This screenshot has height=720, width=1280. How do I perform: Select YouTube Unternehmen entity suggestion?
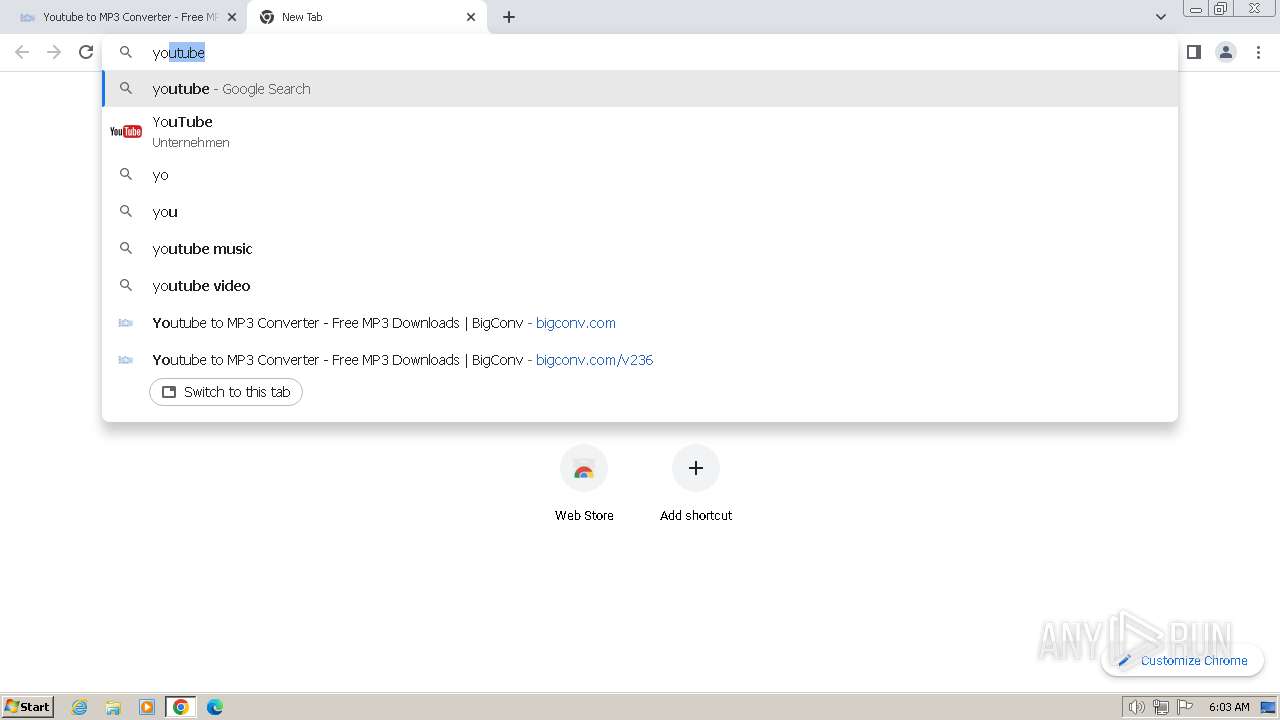click(640, 131)
